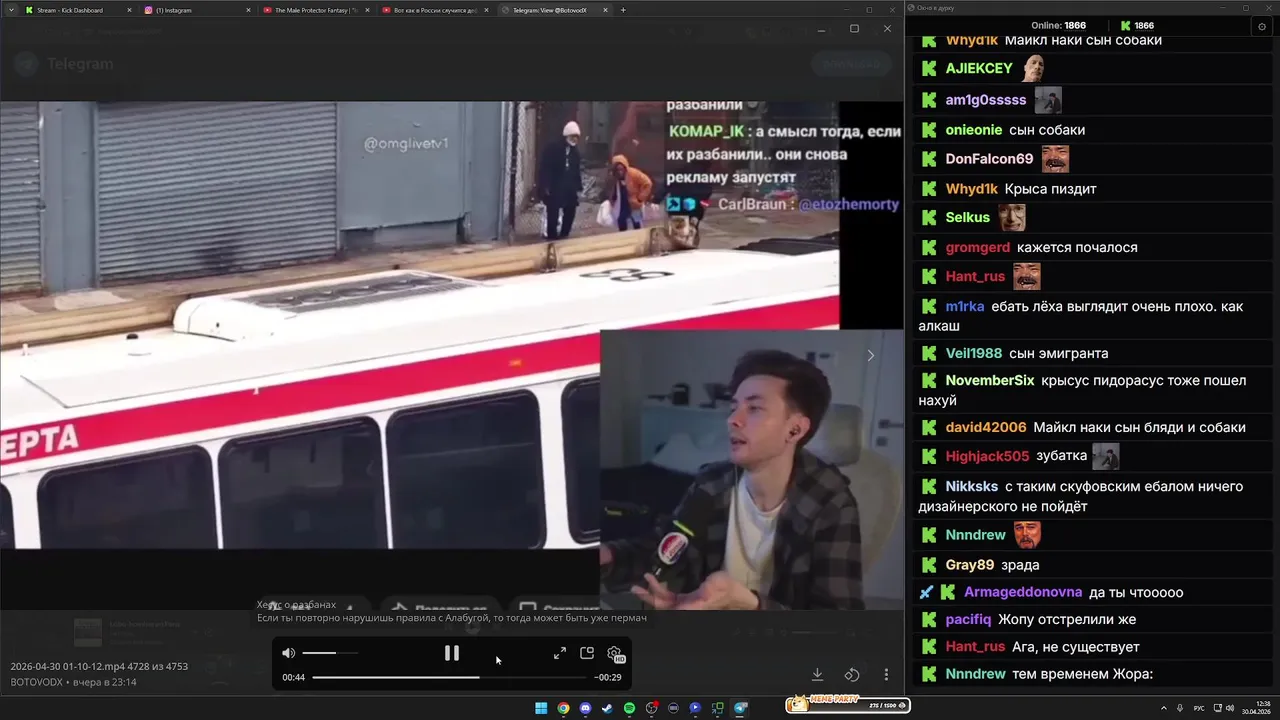Click the РУС input language indicator
Viewport: 1280px width, 720px height.
coord(1199,708)
